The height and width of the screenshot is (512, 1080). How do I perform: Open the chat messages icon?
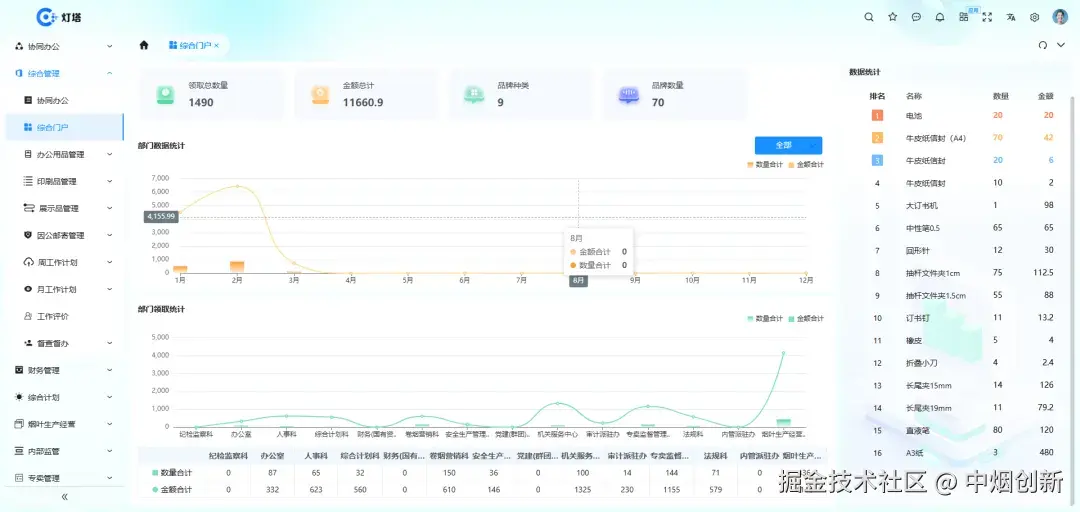[916, 17]
